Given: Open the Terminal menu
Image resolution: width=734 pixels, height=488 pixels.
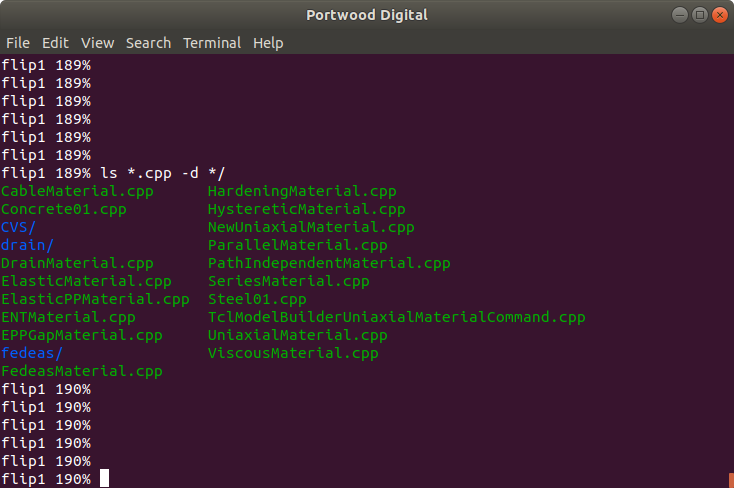Looking at the screenshot, I should tap(212, 43).
